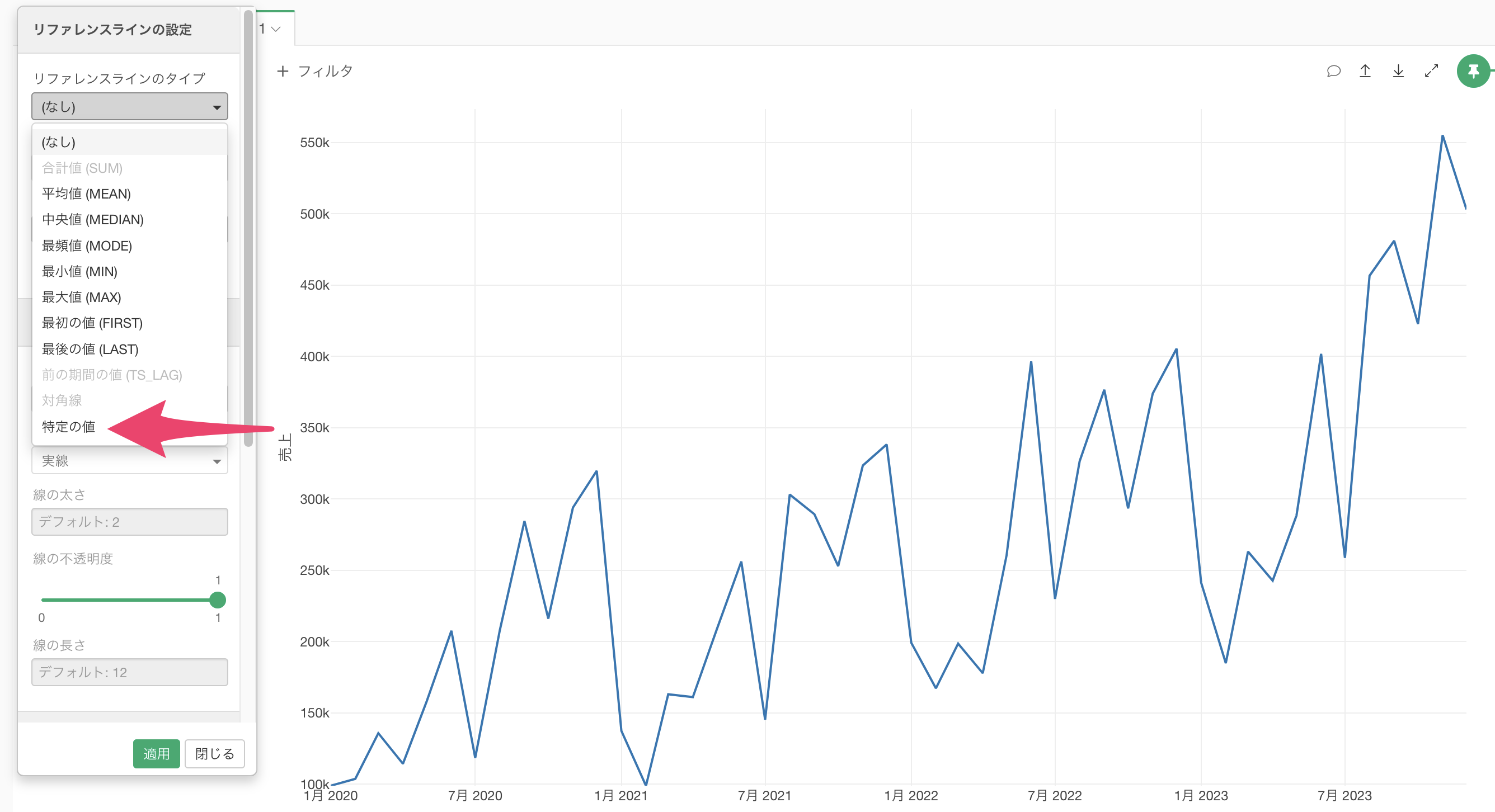Click the リファレンスラインの設定 dialog title
The image size is (1495, 812).
pyautogui.click(x=112, y=30)
